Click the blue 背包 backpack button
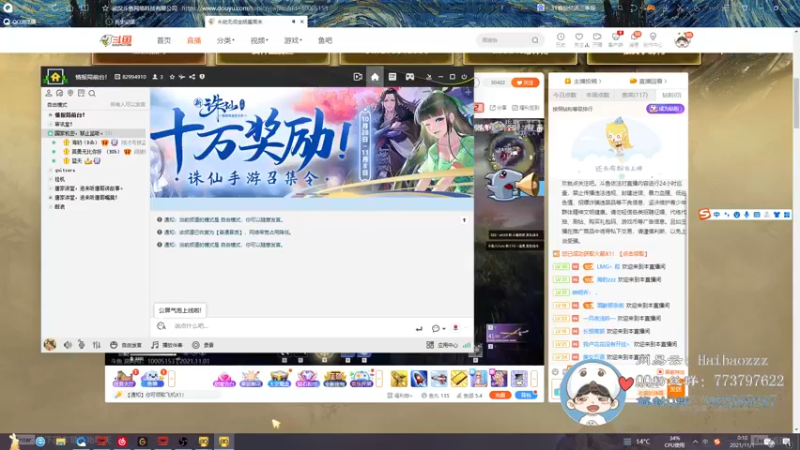This screenshot has height=450, width=800. pyautogui.click(x=526, y=395)
